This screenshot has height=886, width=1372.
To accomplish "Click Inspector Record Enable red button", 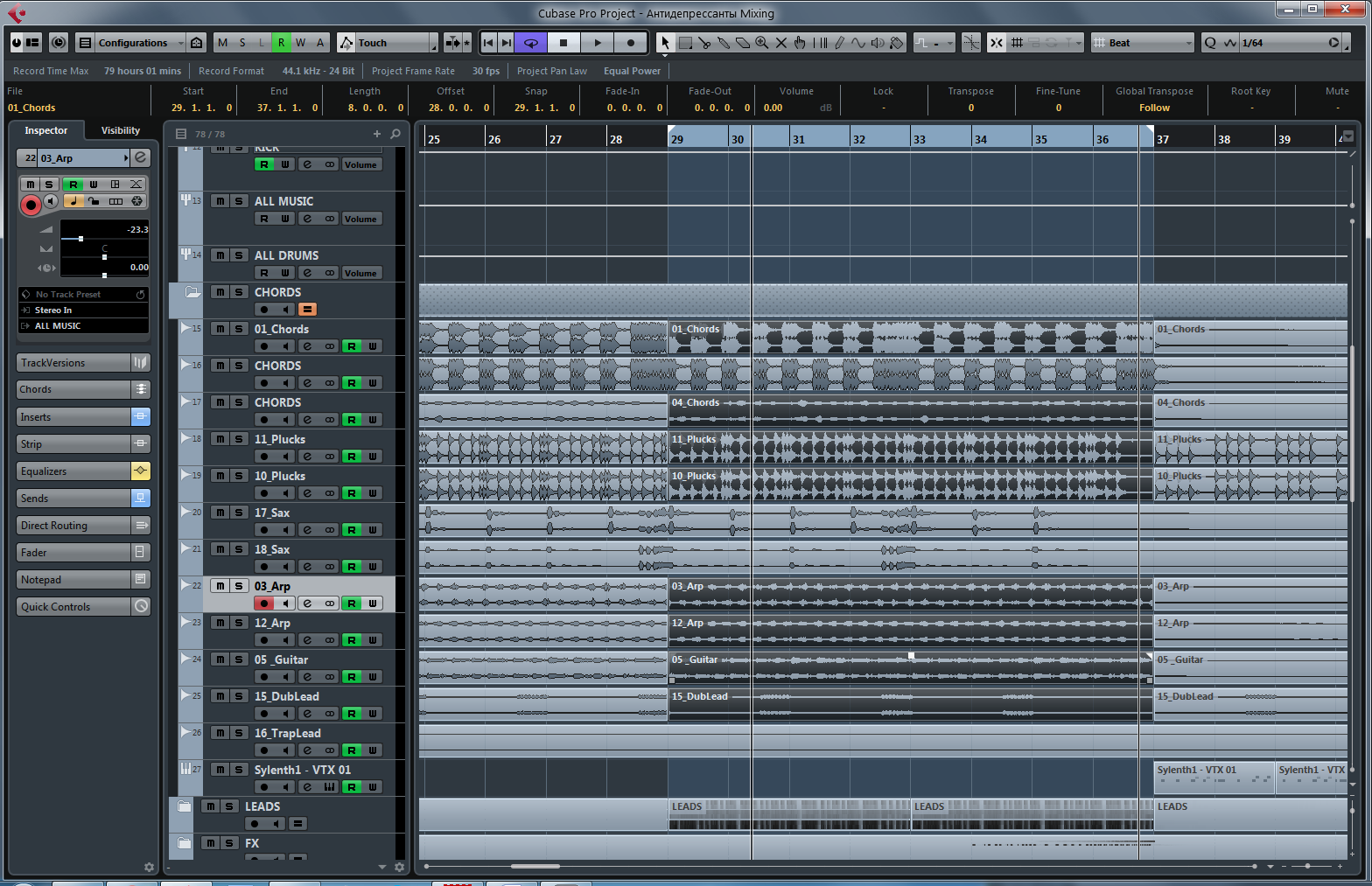I will point(31,205).
